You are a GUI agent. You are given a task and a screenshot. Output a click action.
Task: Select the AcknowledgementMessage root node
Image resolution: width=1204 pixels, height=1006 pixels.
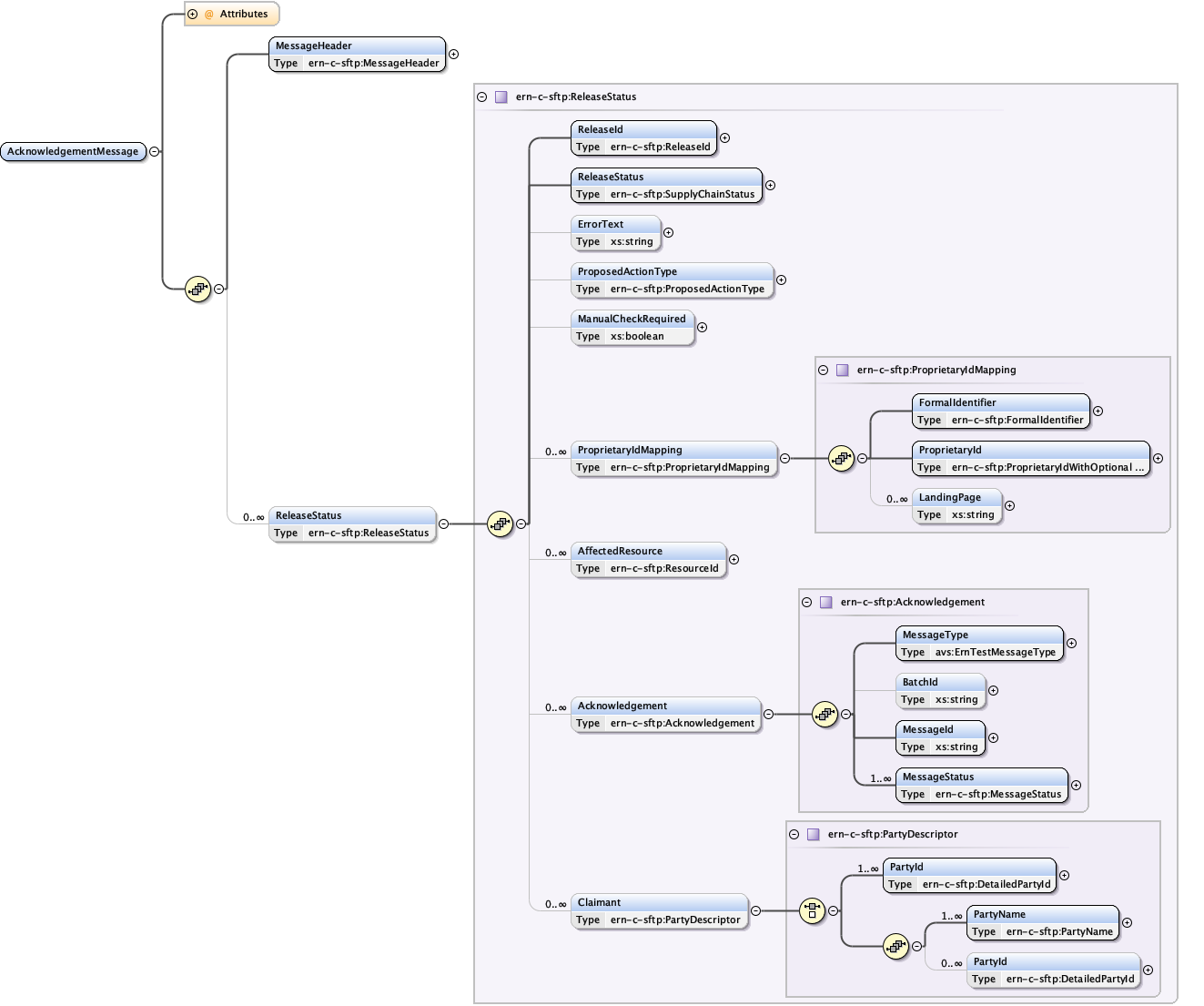(x=74, y=152)
